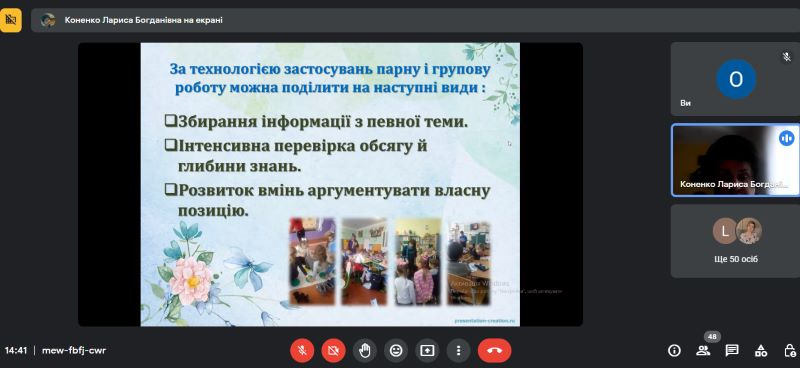This screenshot has width=800, height=368.
Task: Click the audio indicator on speaker tile
Action: coord(786,138)
